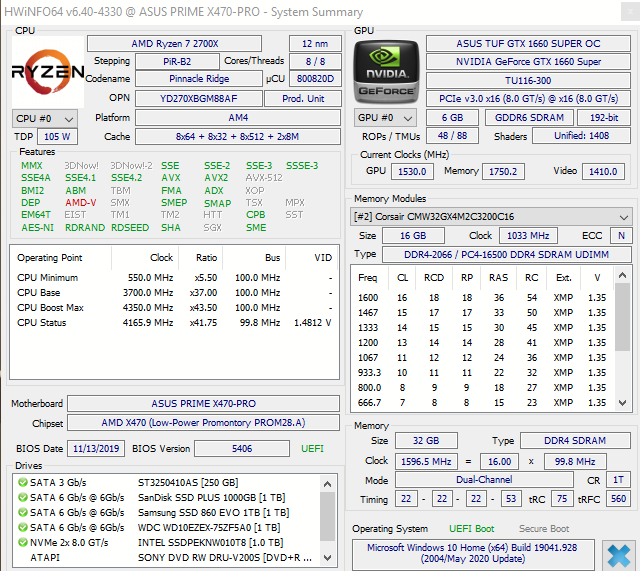Click the ASUS PRIME X470-PRO motherboard field

pos(203,404)
